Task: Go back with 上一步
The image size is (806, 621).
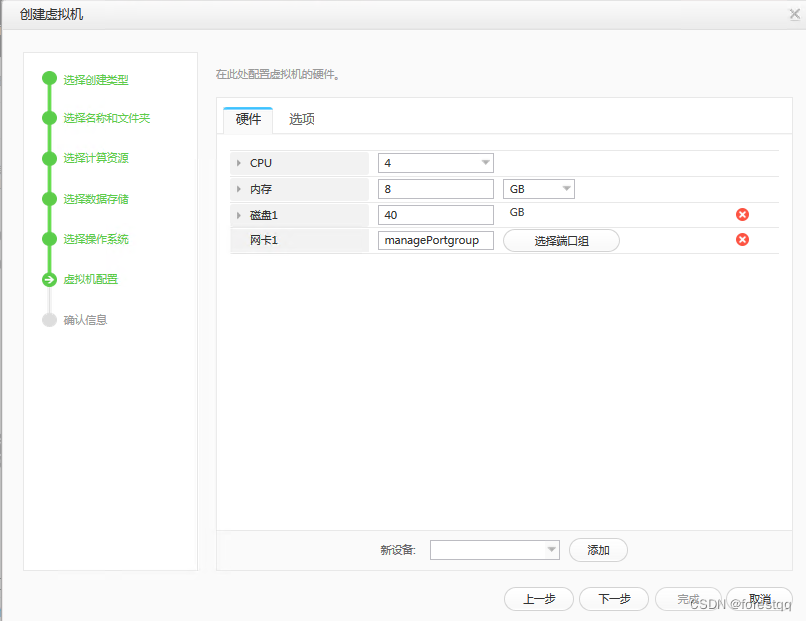Action: coord(539,599)
